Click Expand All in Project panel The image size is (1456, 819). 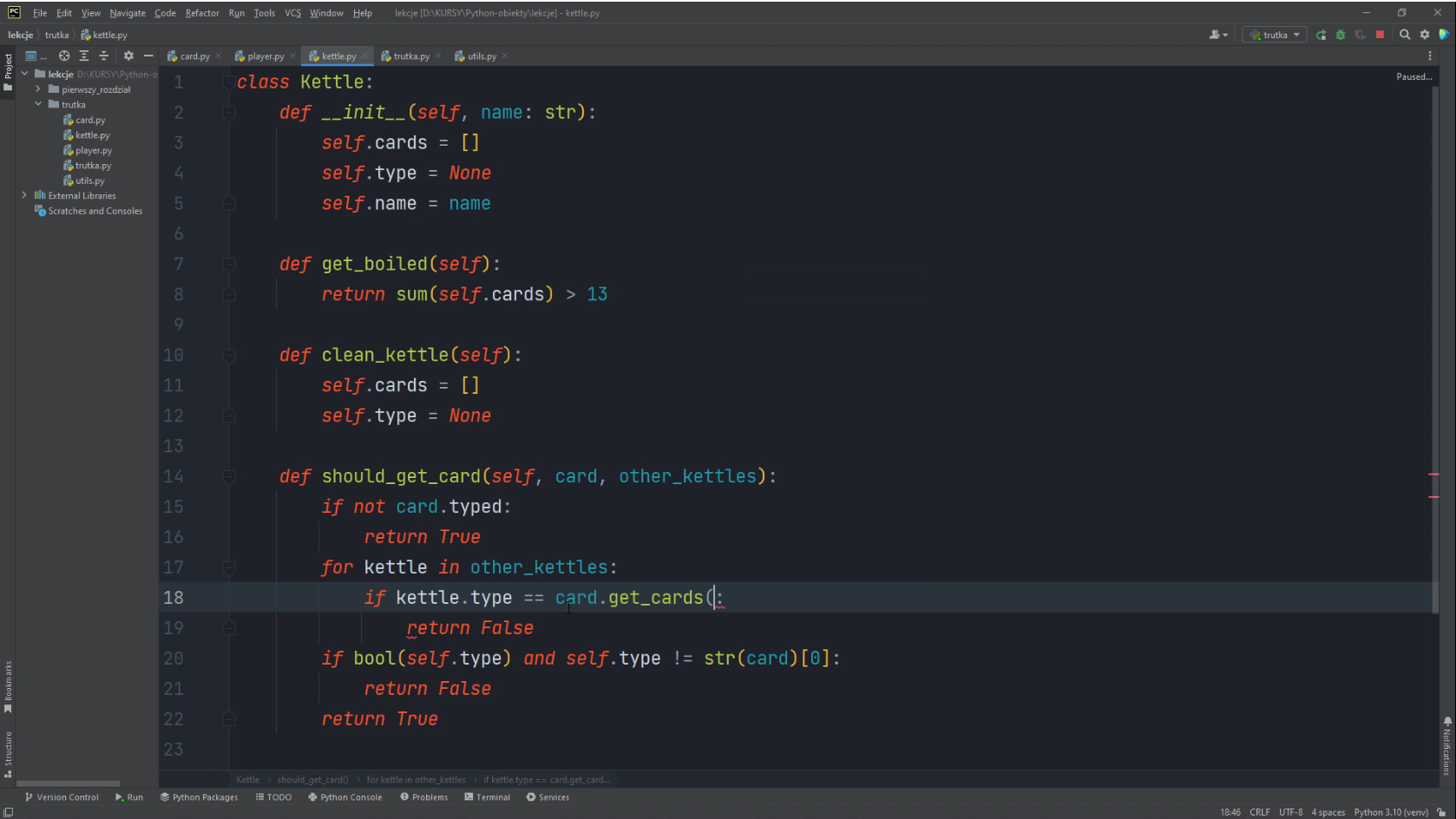(x=84, y=56)
